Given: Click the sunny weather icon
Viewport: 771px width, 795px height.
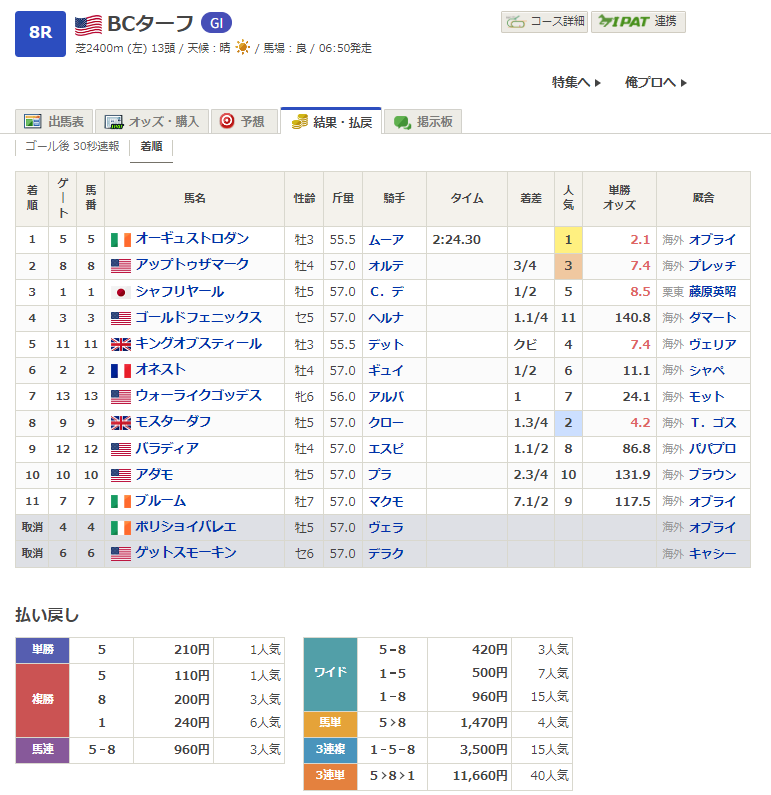Looking at the screenshot, I should click(x=242, y=48).
